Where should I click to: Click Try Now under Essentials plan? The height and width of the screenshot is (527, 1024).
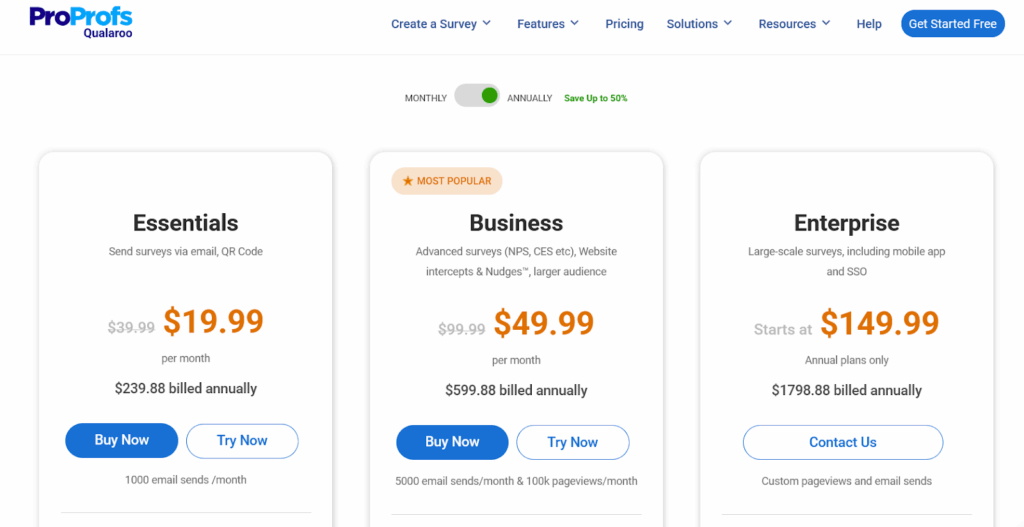pos(242,441)
